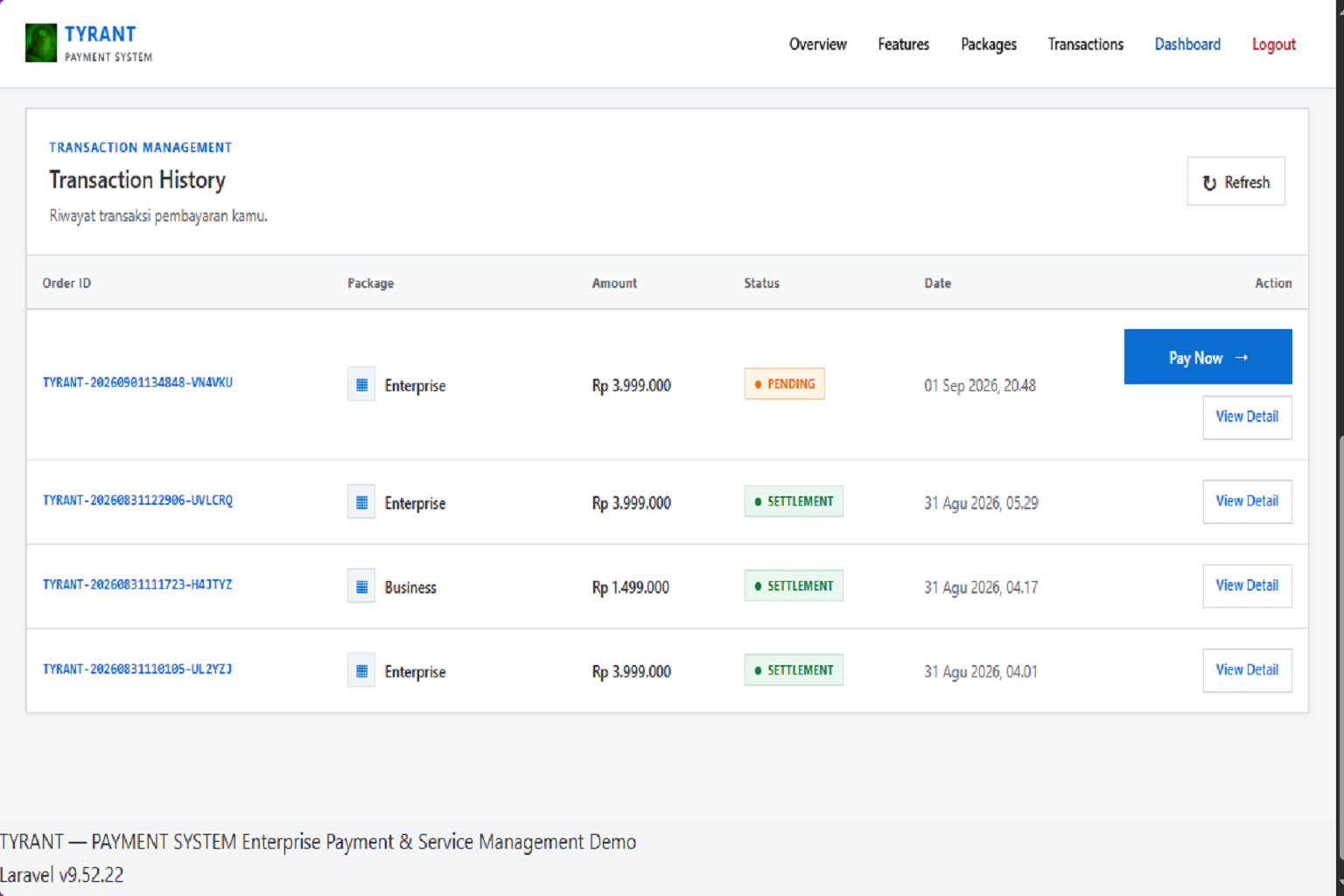Open the Overview nav item
Screen dimensions: 1344x896
click(x=817, y=44)
